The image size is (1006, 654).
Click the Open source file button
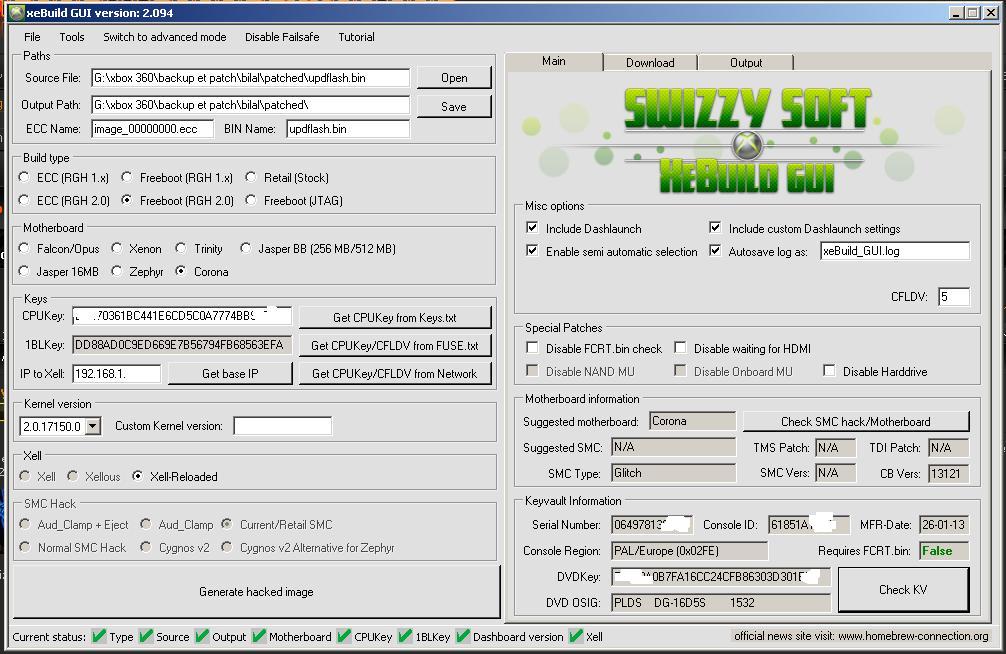(x=454, y=78)
